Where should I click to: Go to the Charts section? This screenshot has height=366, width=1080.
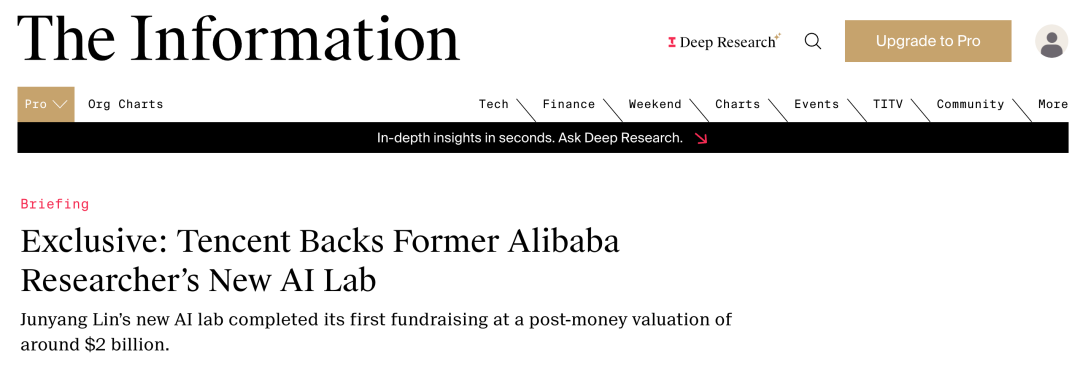(737, 104)
